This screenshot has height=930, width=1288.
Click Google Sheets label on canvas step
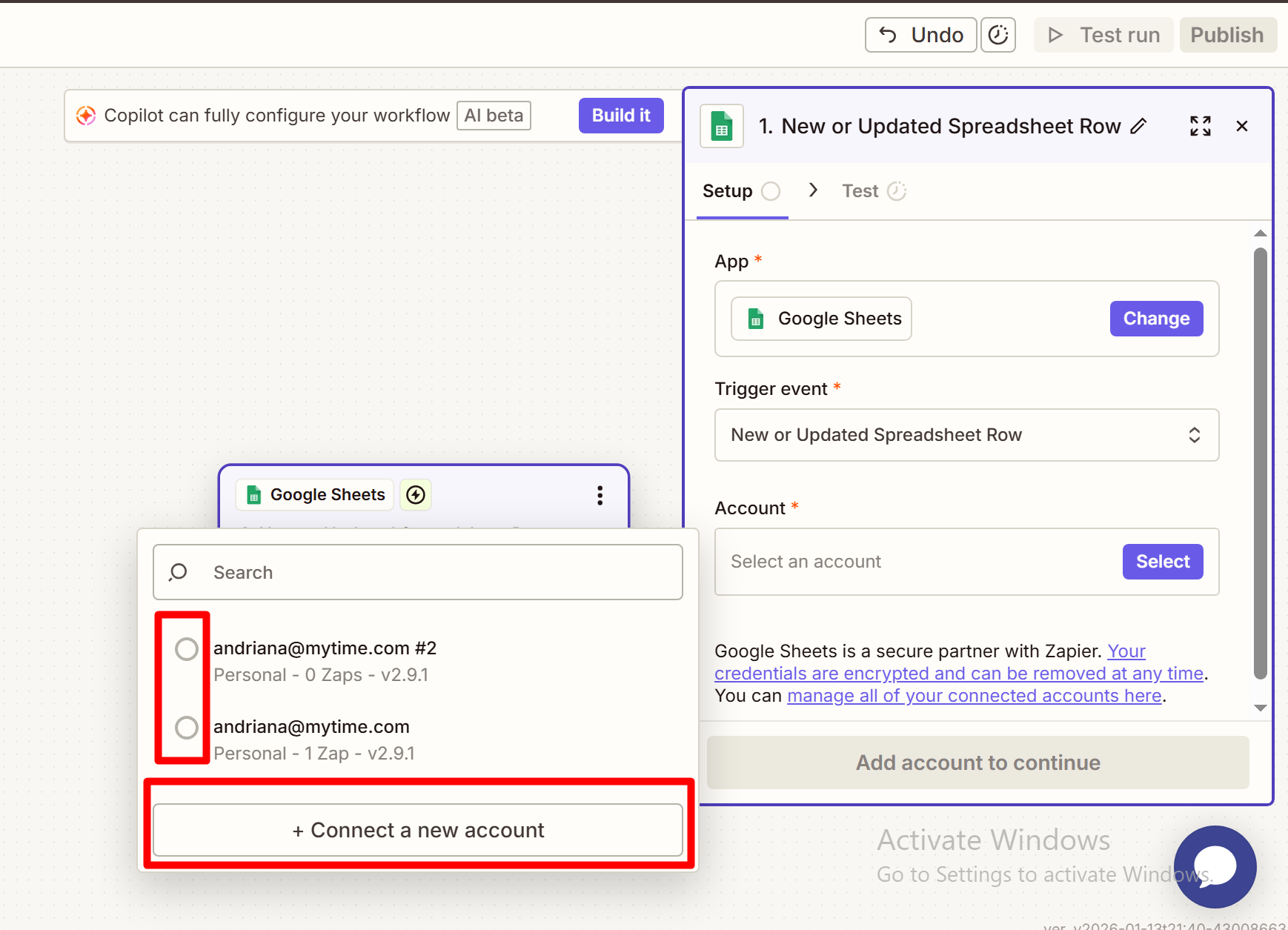pos(328,495)
